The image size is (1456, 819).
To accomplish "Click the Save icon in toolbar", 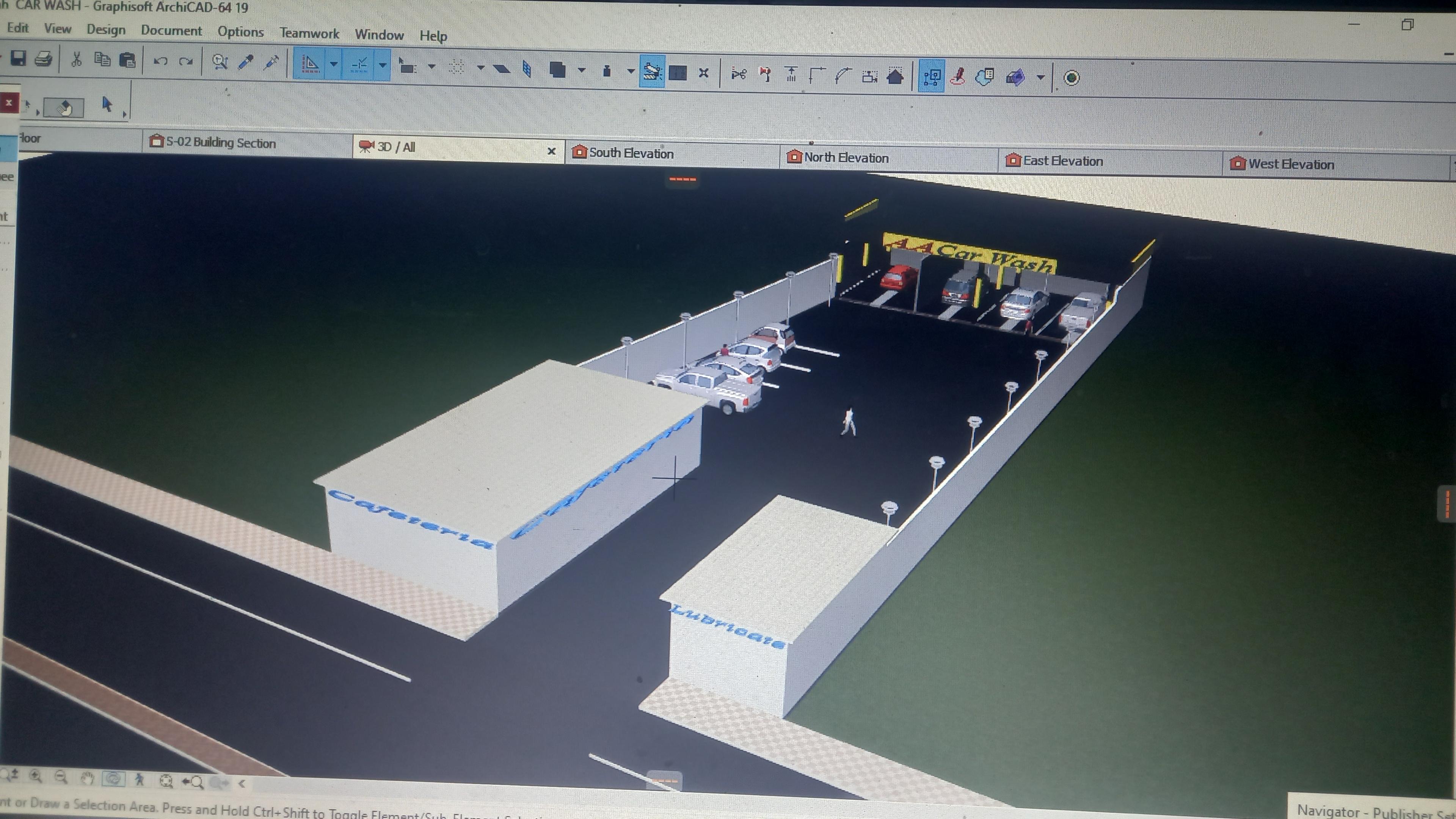I will (18, 58).
